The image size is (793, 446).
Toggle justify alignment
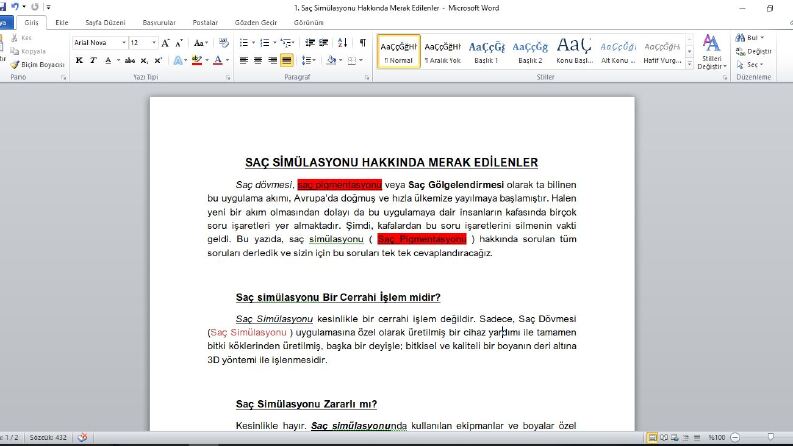click(x=286, y=61)
